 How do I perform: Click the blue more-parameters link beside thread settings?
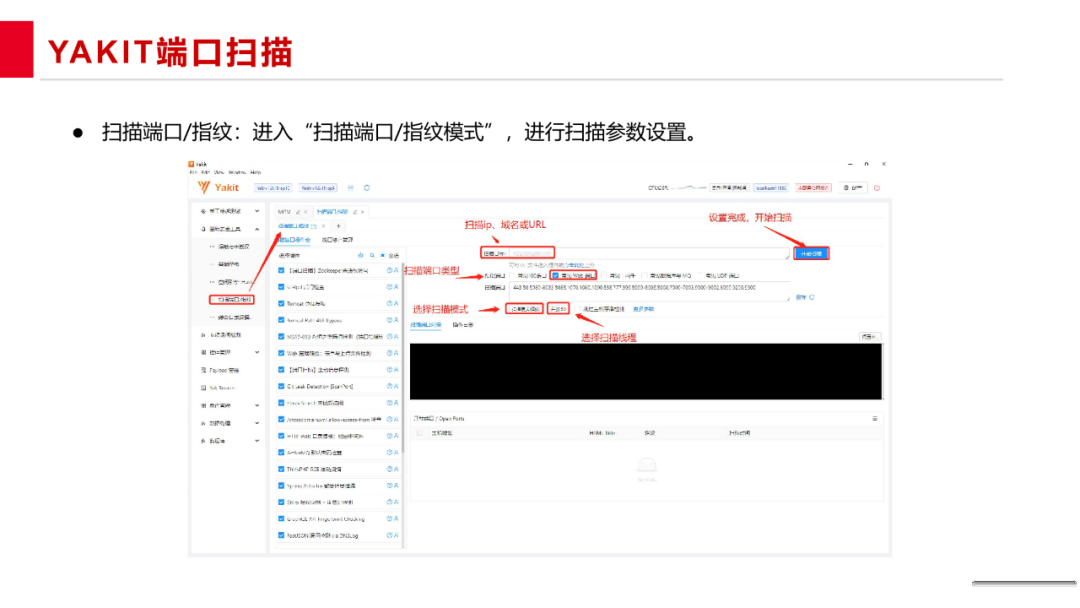643,309
